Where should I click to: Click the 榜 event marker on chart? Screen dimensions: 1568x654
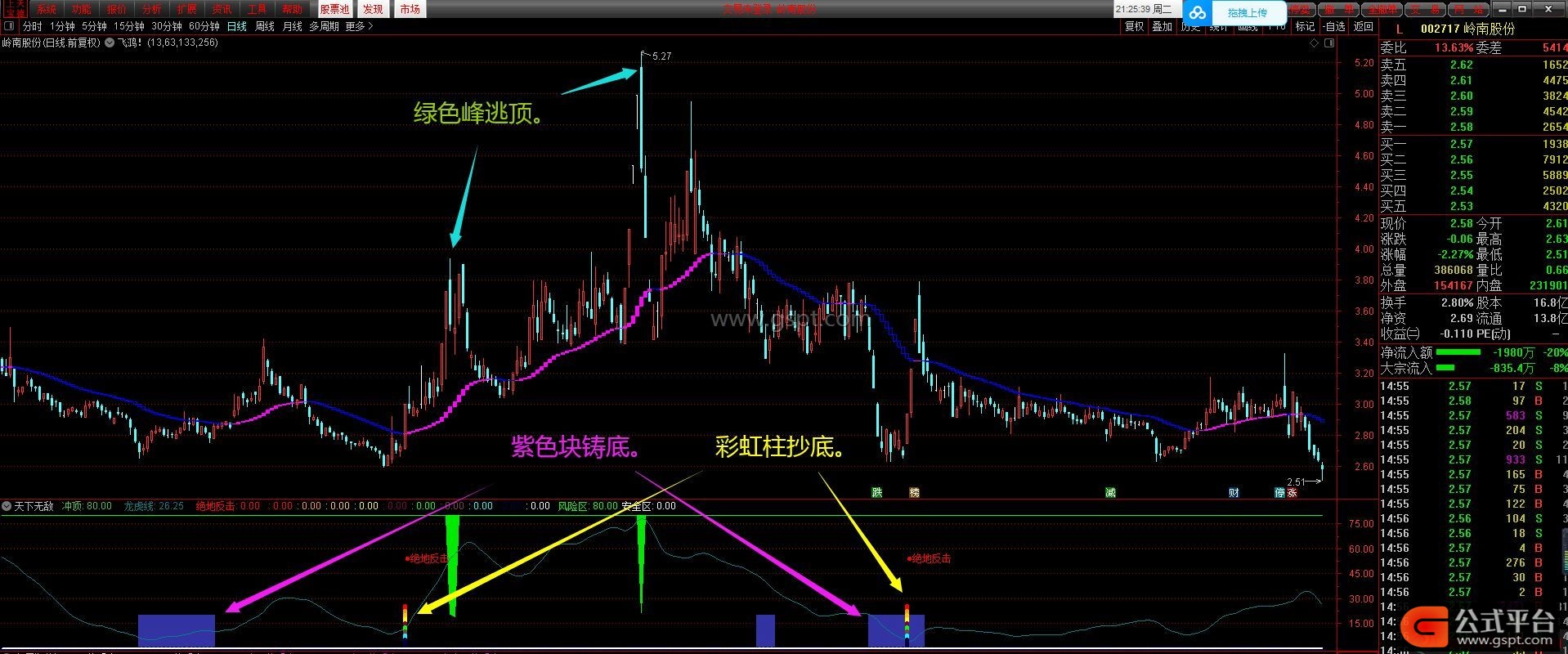[914, 492]
